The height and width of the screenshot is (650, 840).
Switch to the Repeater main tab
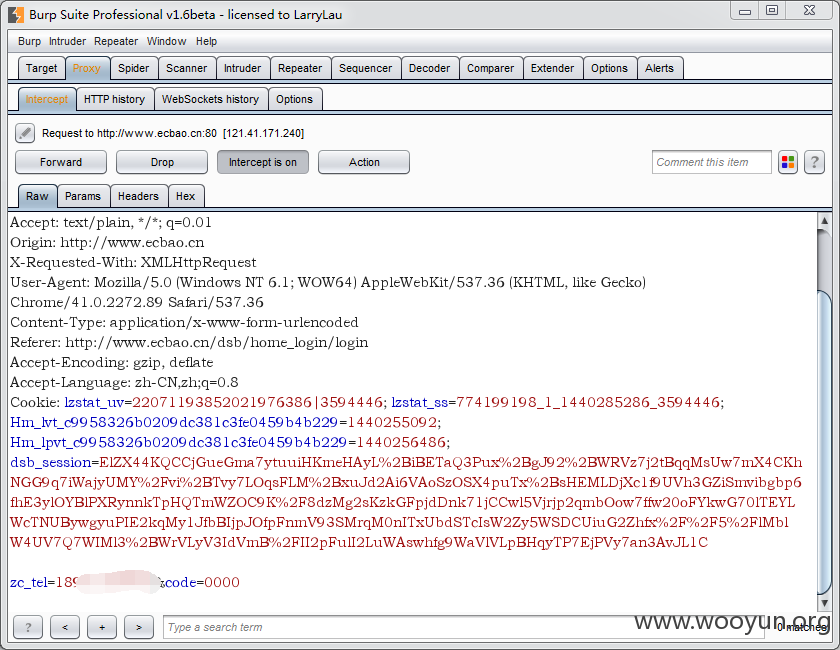coord(300,68)
